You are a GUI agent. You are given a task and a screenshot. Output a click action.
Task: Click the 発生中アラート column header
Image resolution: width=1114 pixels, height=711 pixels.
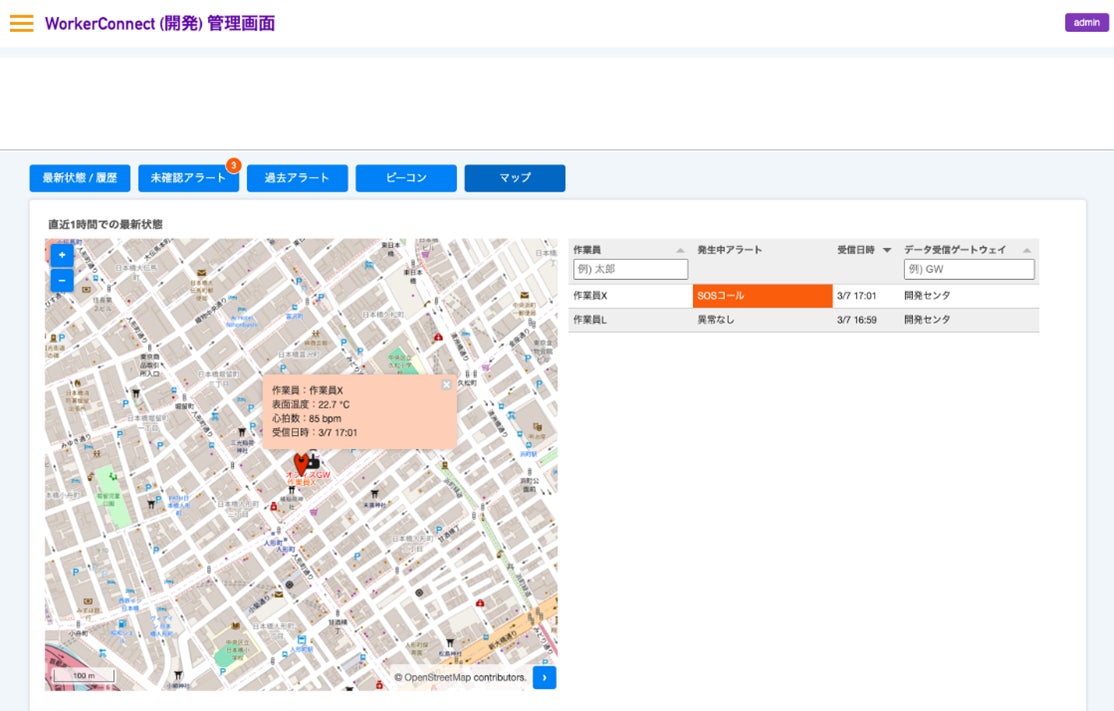(x=730, y=250)
